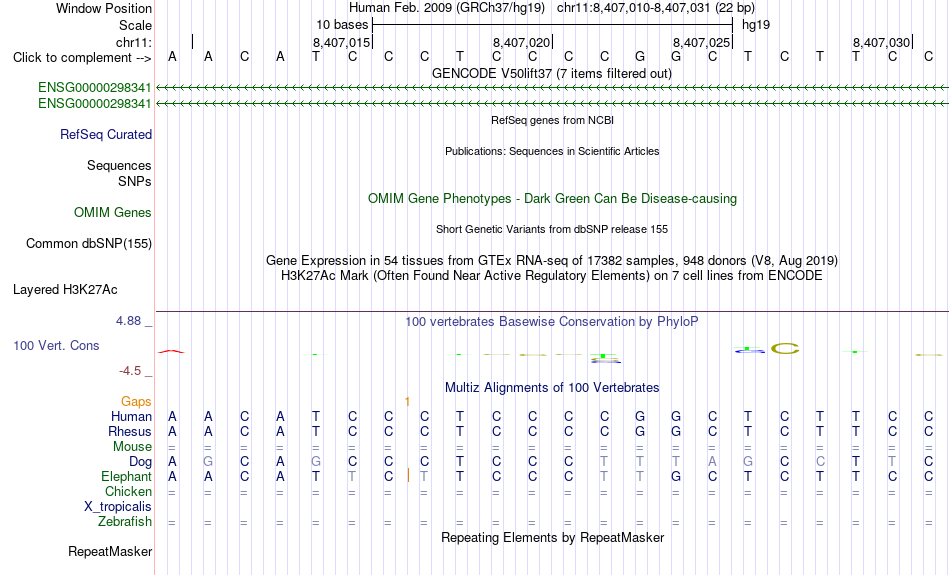
Task: Click the -4.5 lower axis value
Action: point(130,371)
